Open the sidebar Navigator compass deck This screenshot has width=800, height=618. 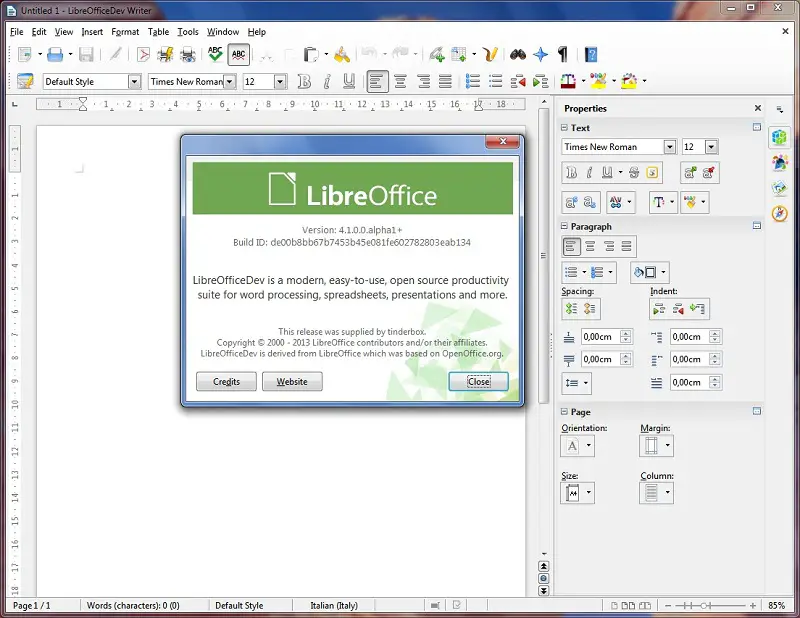pos(780,213)
